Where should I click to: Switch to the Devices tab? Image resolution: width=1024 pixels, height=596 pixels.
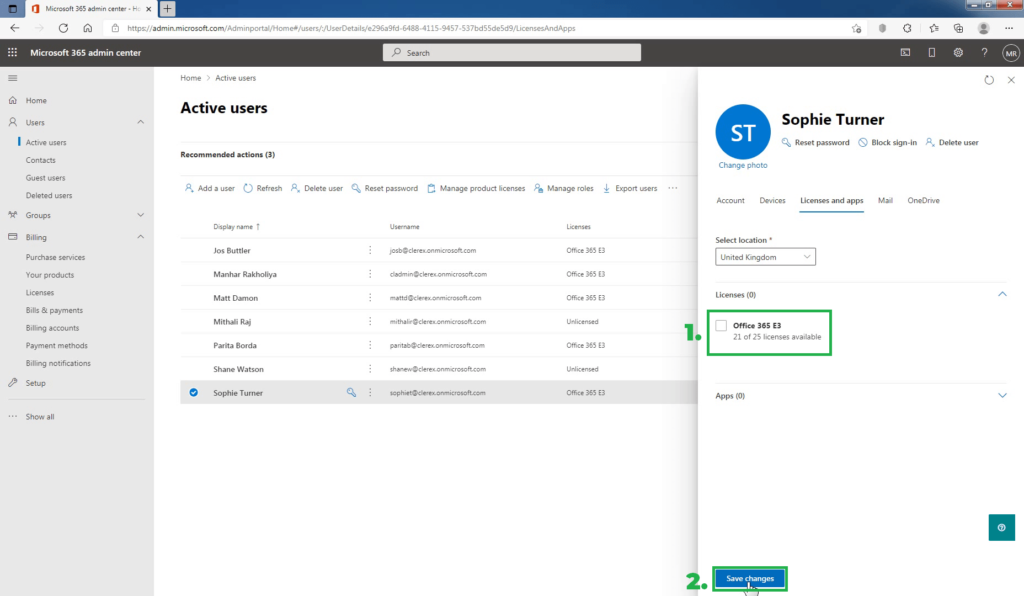coord(772,200)
